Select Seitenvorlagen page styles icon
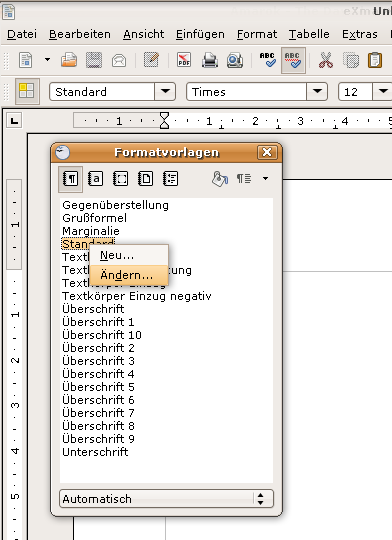The height and width of the screenshot is (540, 392). tap(146, 179)
